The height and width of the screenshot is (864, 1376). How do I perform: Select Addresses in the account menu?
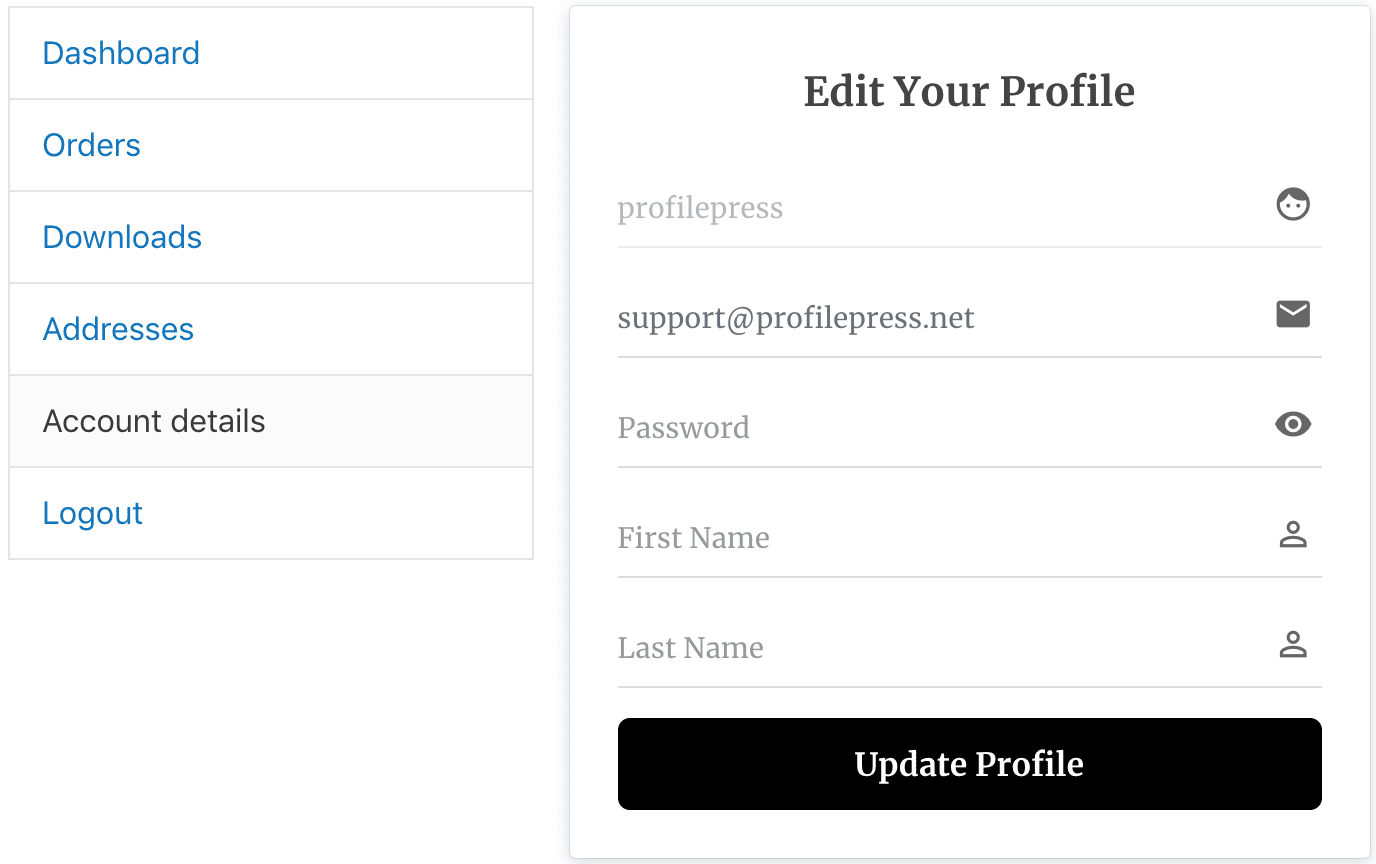(x=271, y=329)
